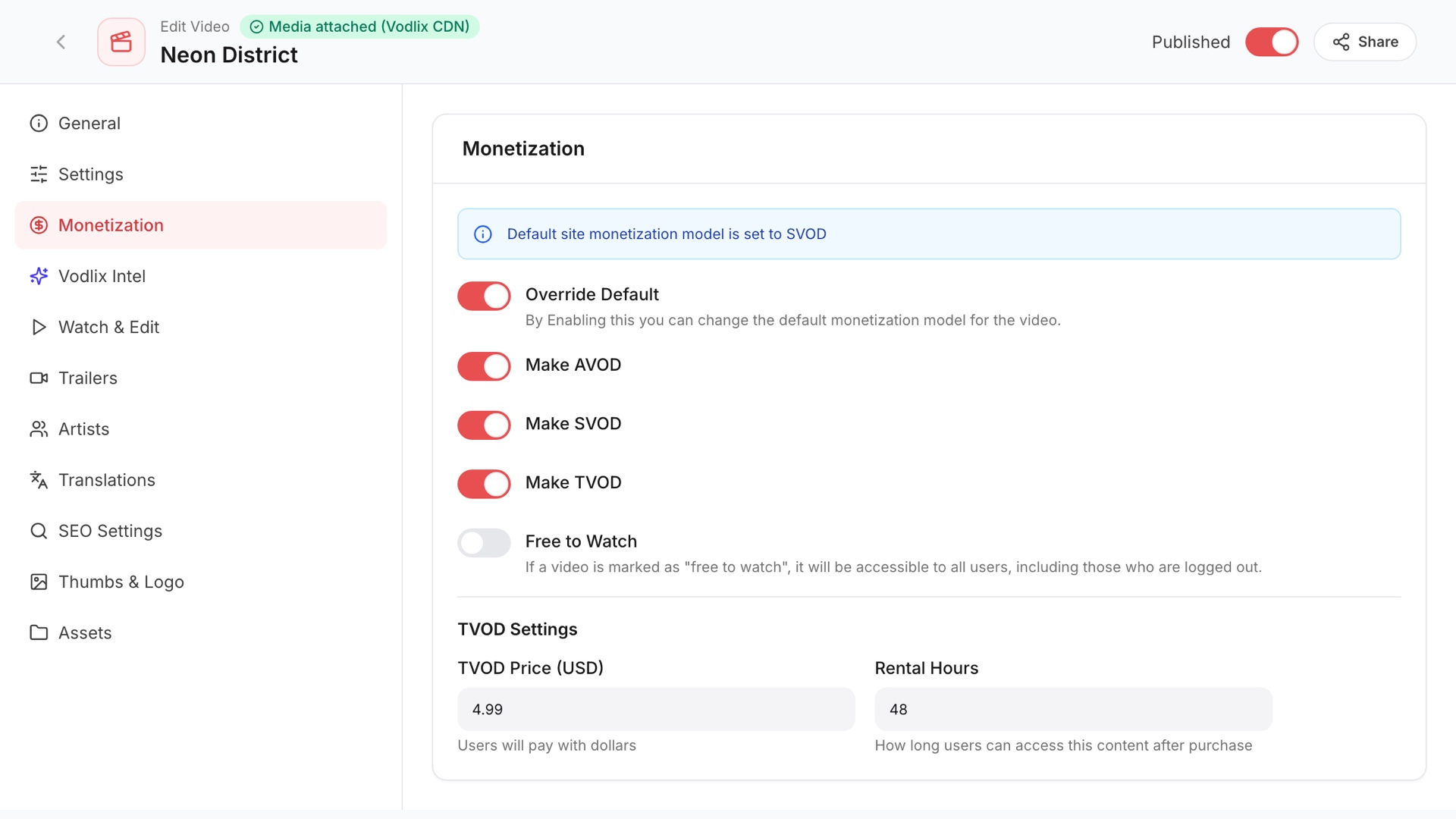Toggle the Published switch off
This screenshot has height=819, width=1456.
click(x=1272, y=42)
